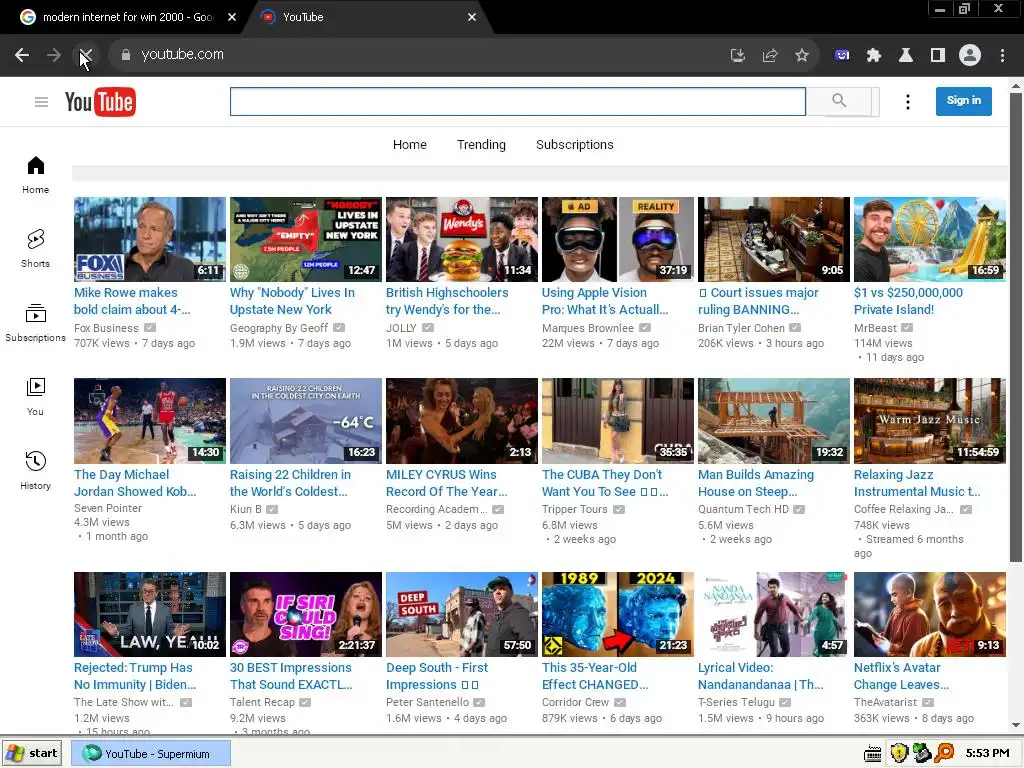Open YouTube settings three-dot menu
Viewport: 1024px width, 768px height.
pos(908,102)
